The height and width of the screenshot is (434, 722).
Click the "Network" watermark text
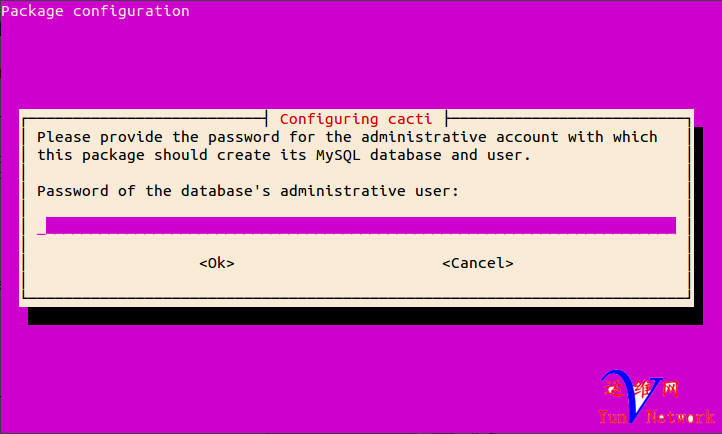tap(686, 417)
